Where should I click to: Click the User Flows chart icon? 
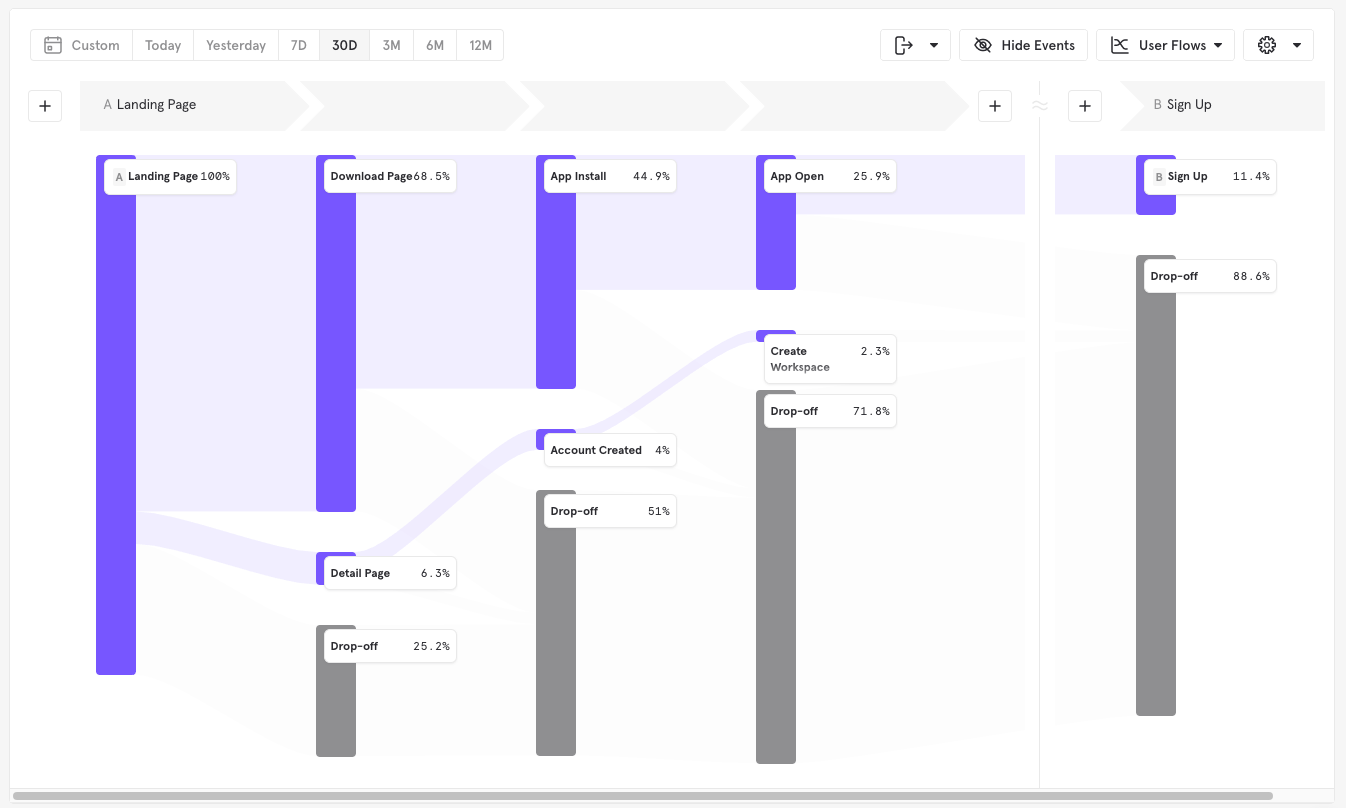coord(1119,44)
